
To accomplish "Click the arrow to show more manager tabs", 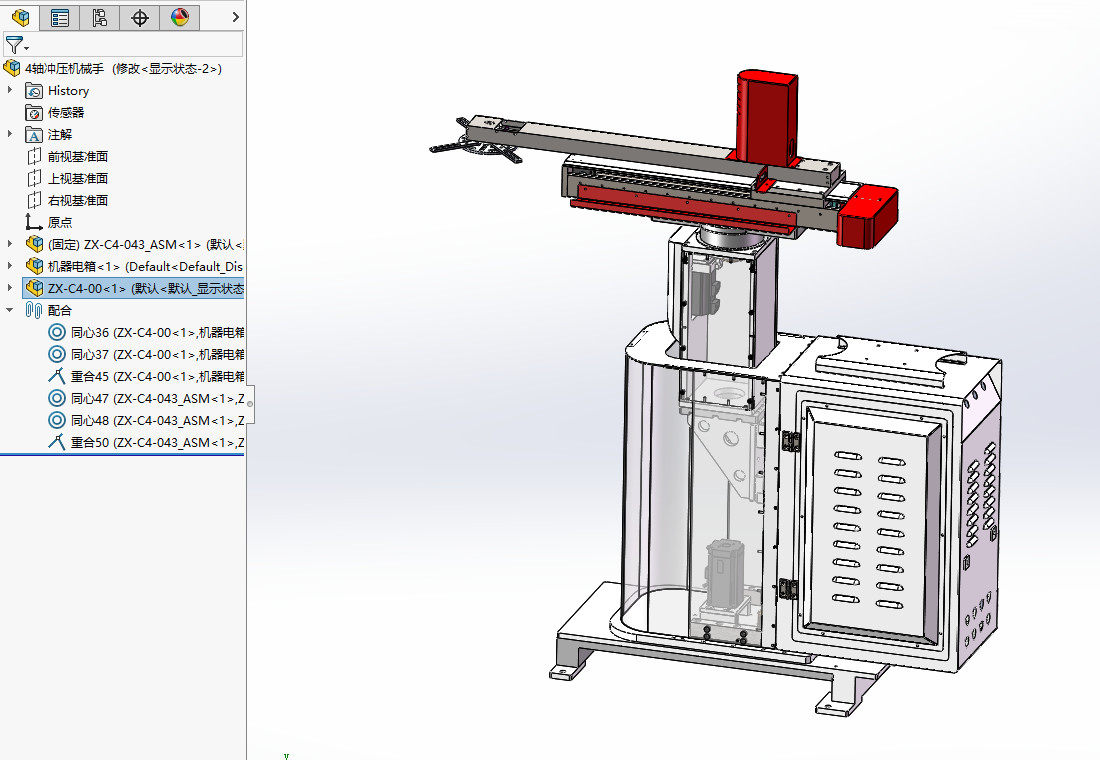I will click(236, 17).
